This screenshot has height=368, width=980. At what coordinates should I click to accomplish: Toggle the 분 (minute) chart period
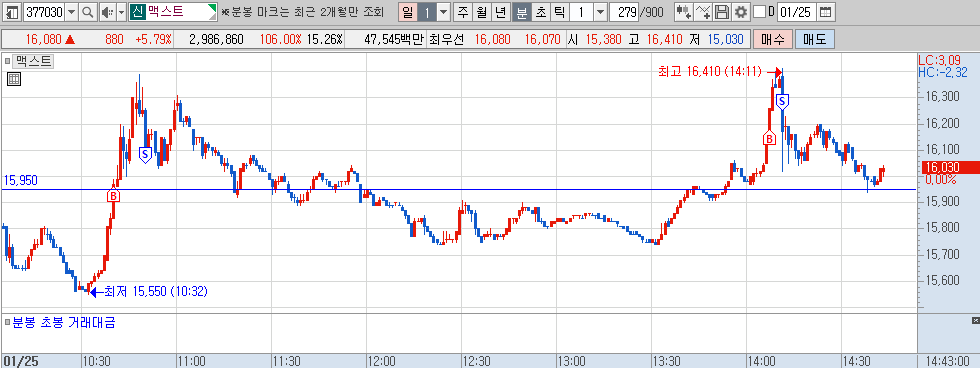point(521,11)
